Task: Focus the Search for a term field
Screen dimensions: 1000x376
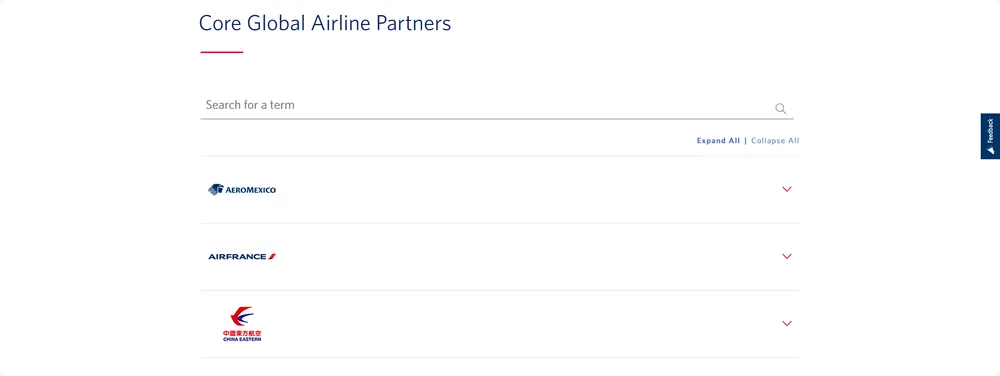Action: pos(497,105)
